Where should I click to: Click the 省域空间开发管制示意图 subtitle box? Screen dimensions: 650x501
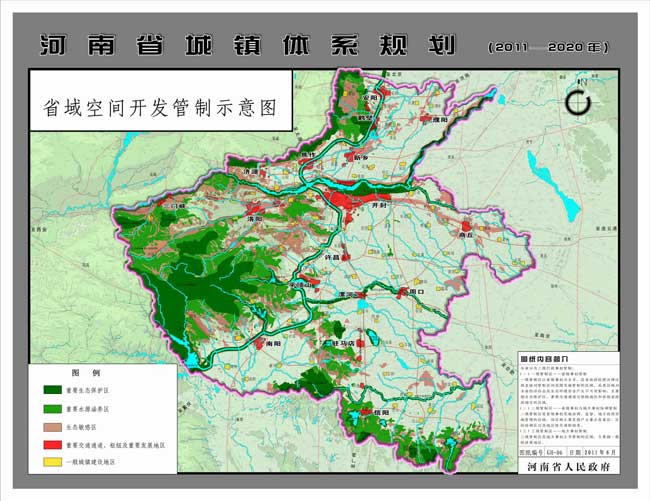160,103
